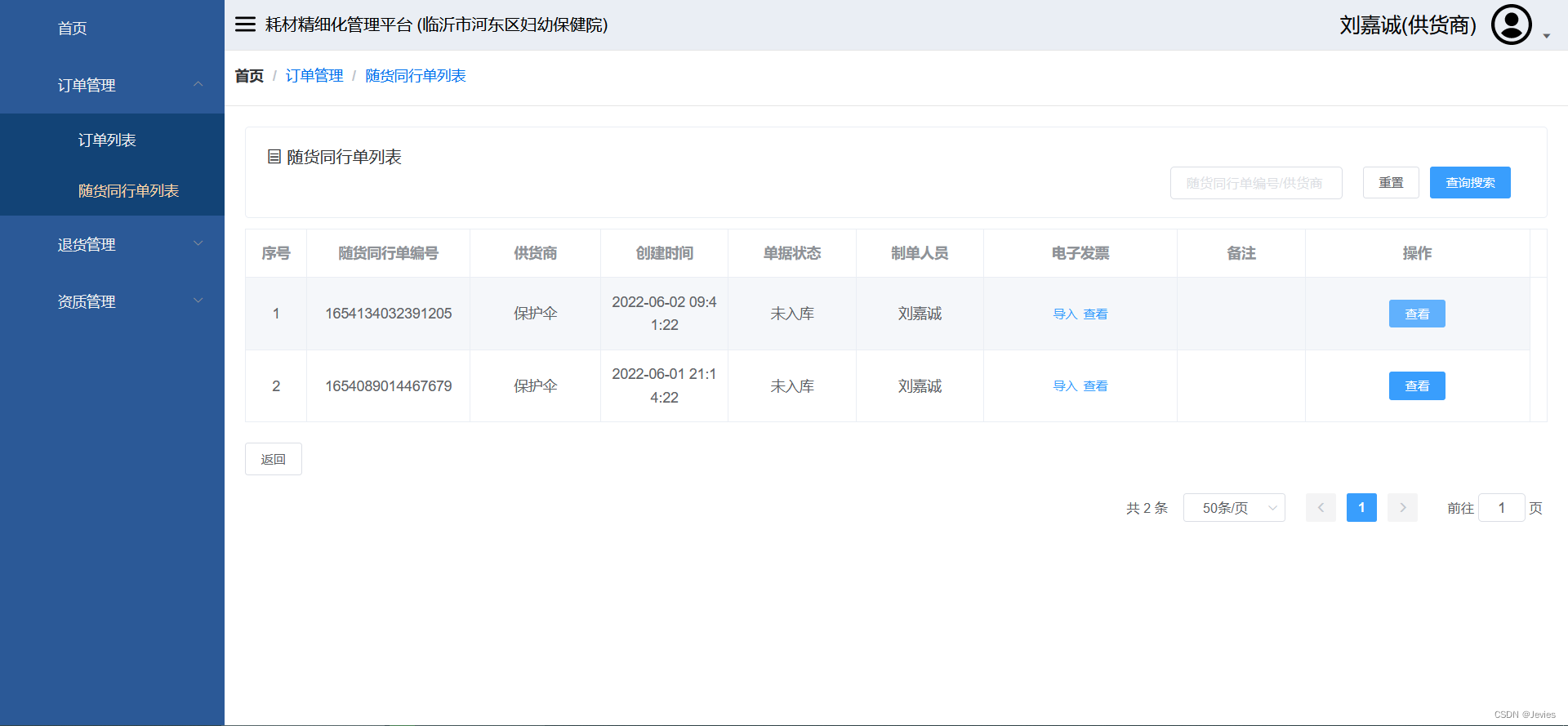Click order number 1654089014467679

[389, 386]
